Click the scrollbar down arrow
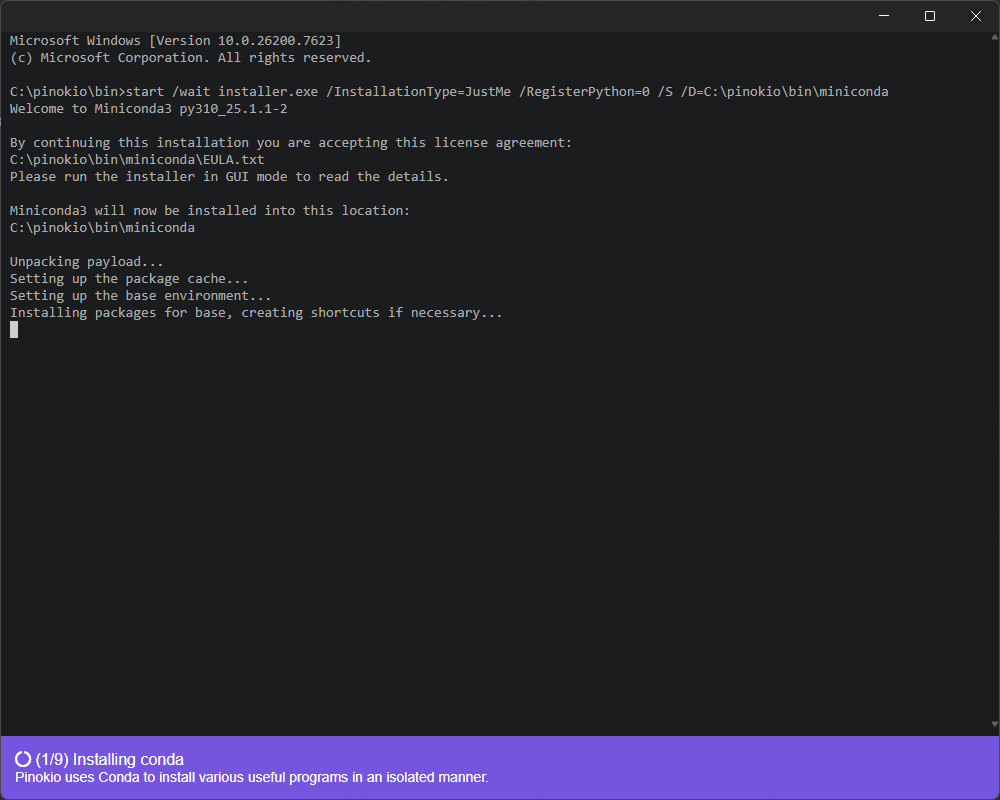The height and width of the screenshot is (800, 1000). [992, 725]
